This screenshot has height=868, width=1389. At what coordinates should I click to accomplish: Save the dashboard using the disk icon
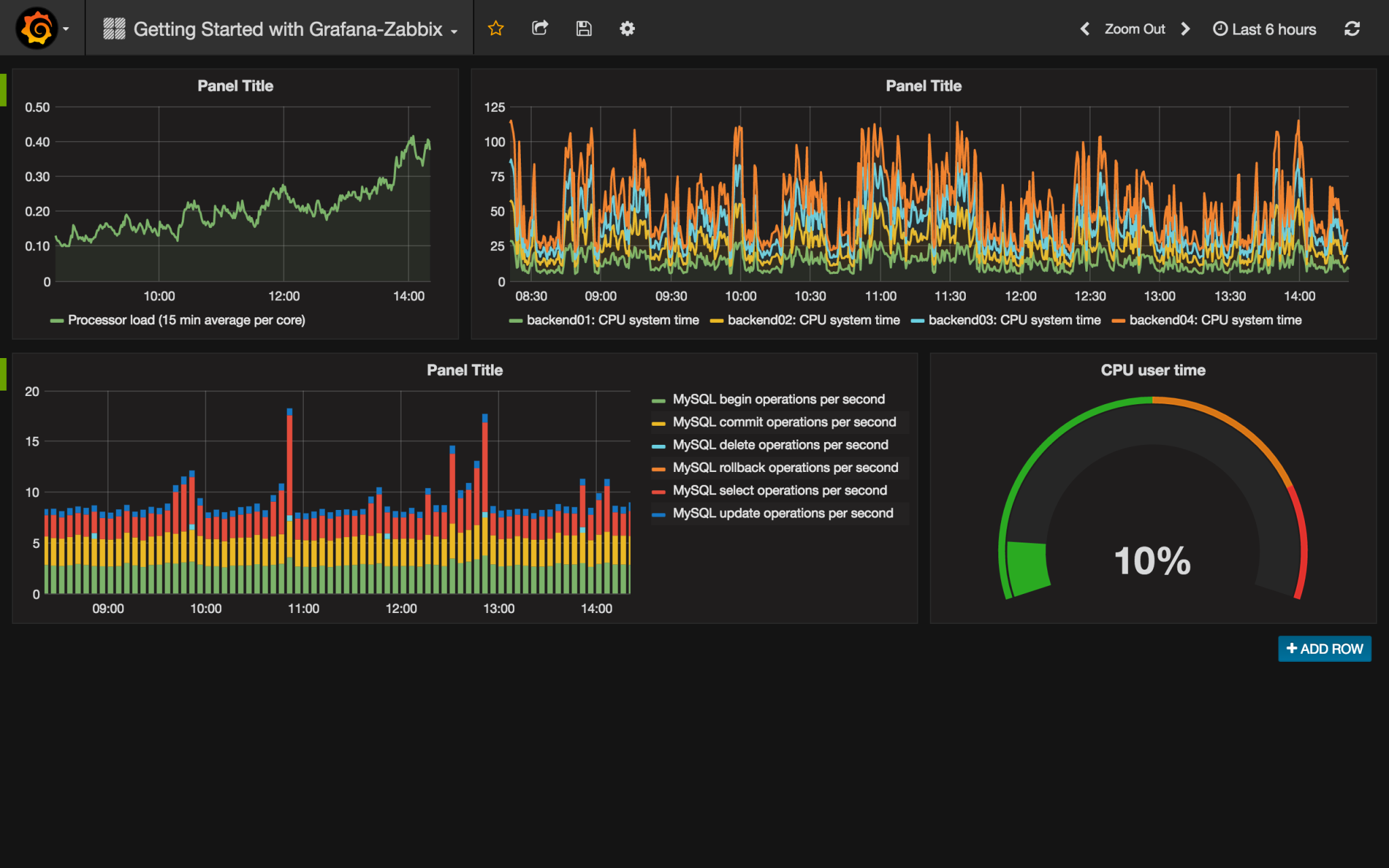pyautogui.click(x=583, y=28)
